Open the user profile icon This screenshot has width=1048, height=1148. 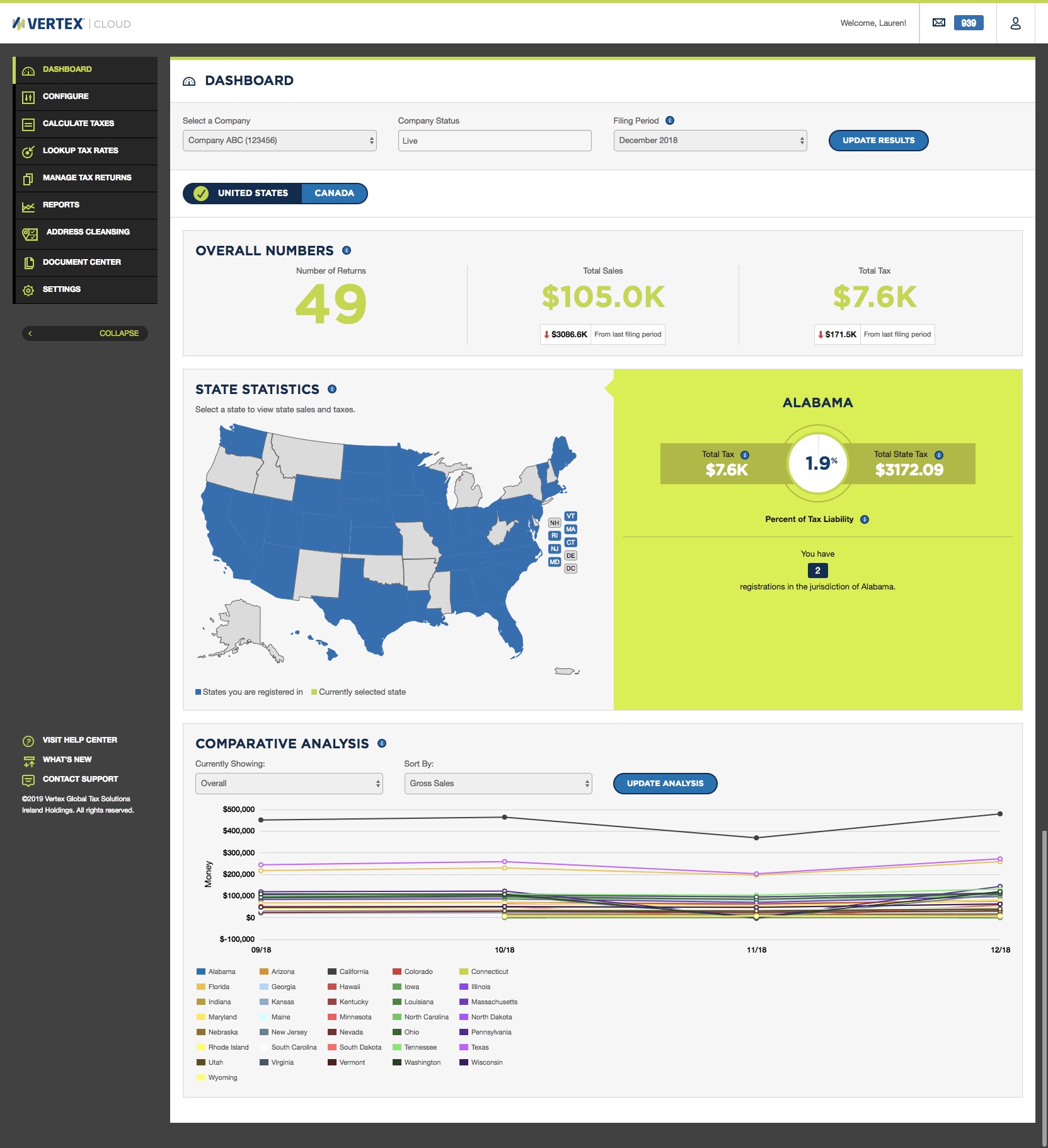coord(1015,23)
